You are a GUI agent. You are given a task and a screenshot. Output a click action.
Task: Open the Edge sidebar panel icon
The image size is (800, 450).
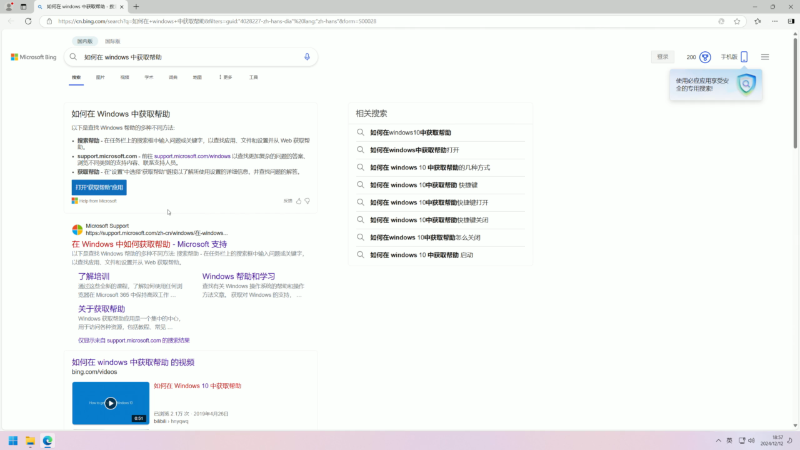(791, 21)
